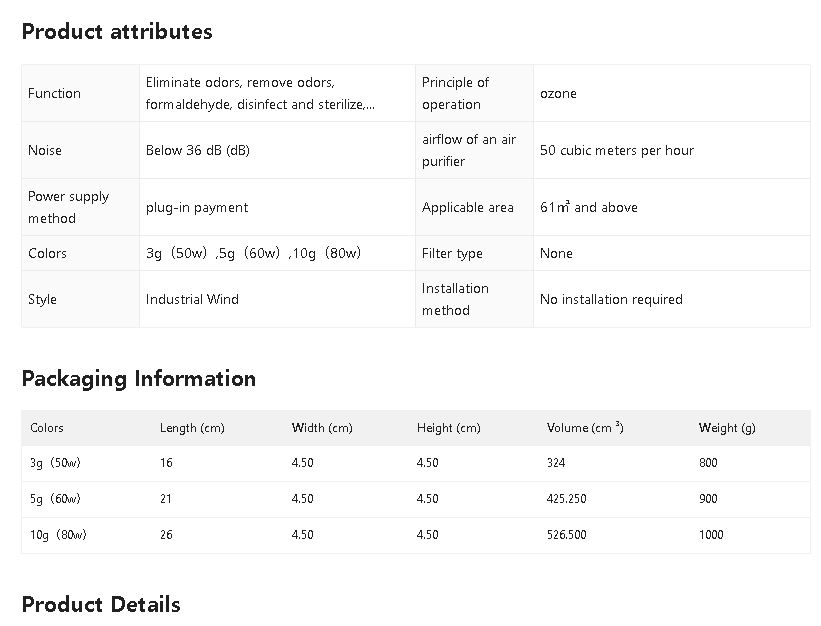Select the 3g (50w) packaging row
The image size is (821, 626).
(x=416, y=463)
